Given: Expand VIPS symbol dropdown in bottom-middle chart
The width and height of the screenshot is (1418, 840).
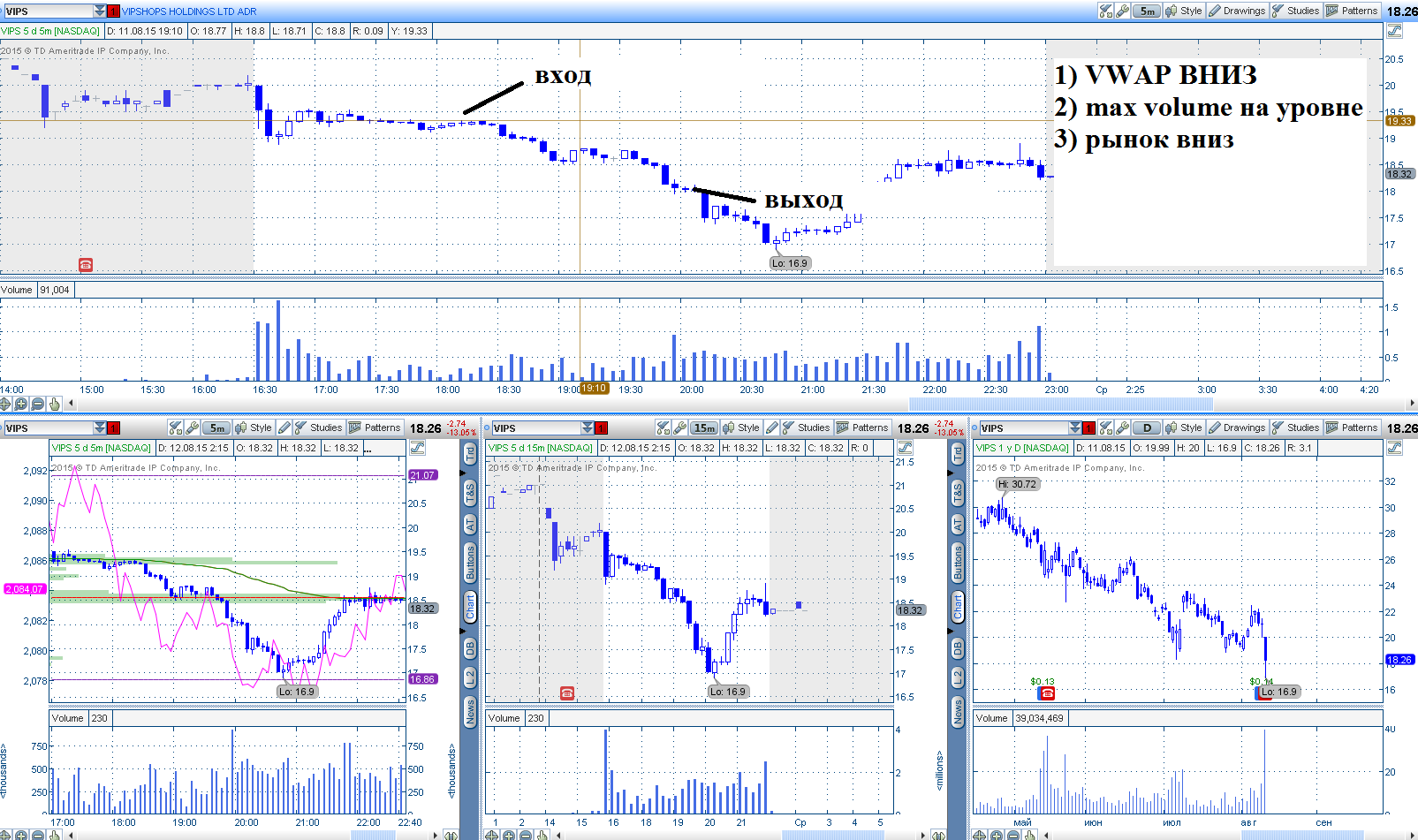Looking at the screenshot, I should [x=587, y=428].
